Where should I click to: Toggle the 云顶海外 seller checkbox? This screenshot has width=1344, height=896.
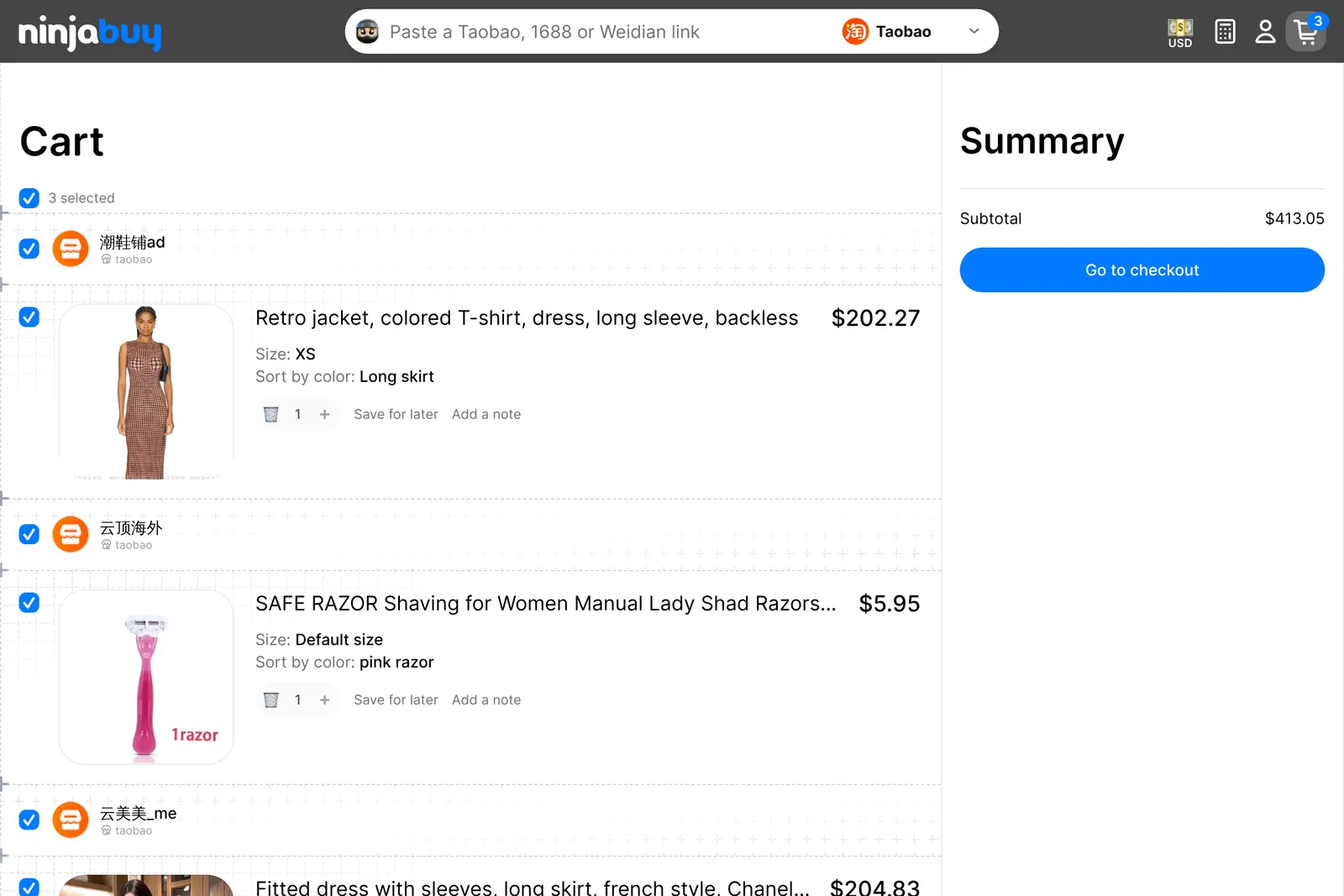29,534
